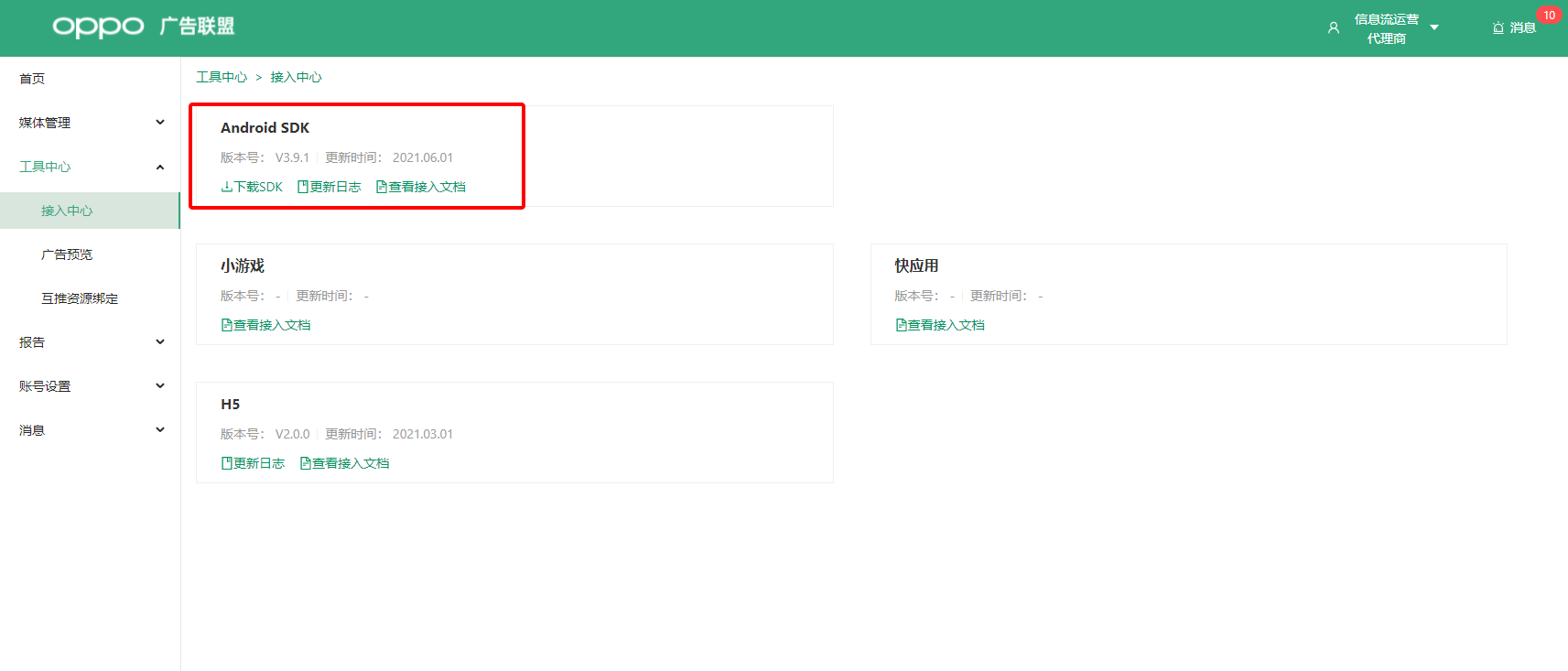1568x671 pixels.
Task: Go to 首页 in the sidebar
Action: point(32,79)
